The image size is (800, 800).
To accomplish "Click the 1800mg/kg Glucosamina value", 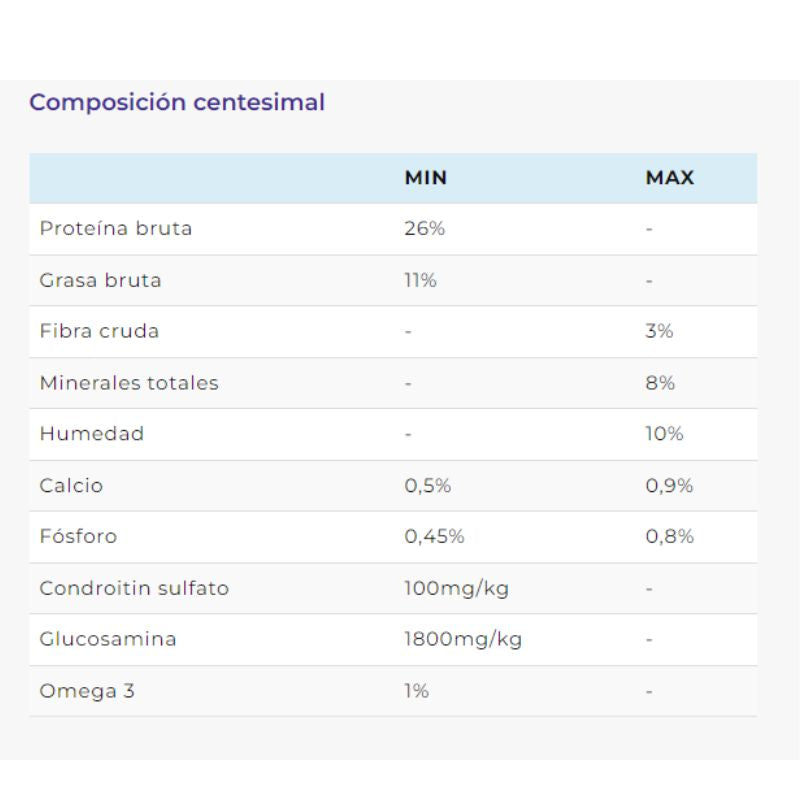I will (x=463, y=639).
